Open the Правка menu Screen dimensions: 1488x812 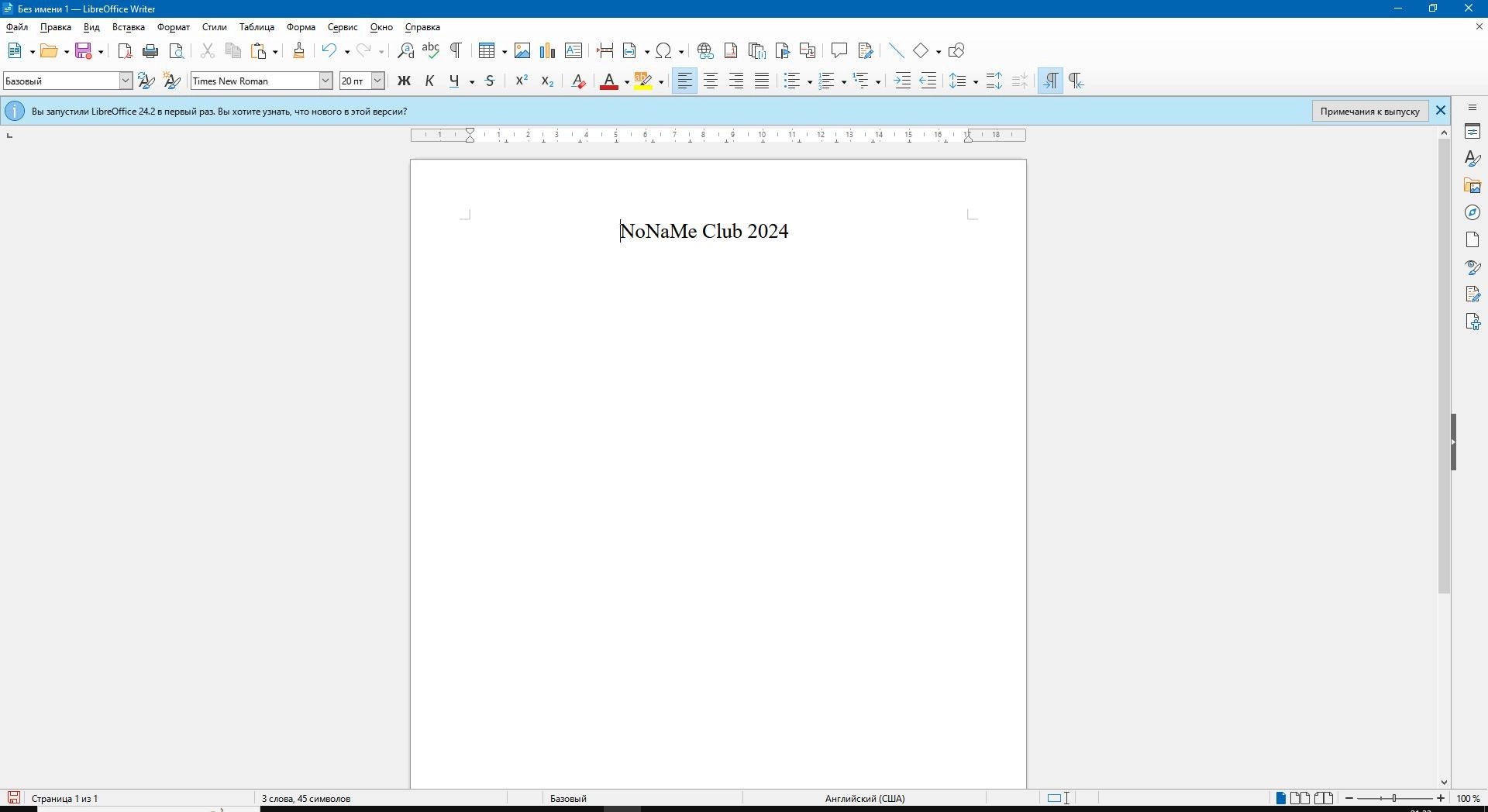(x=56, y=27)
